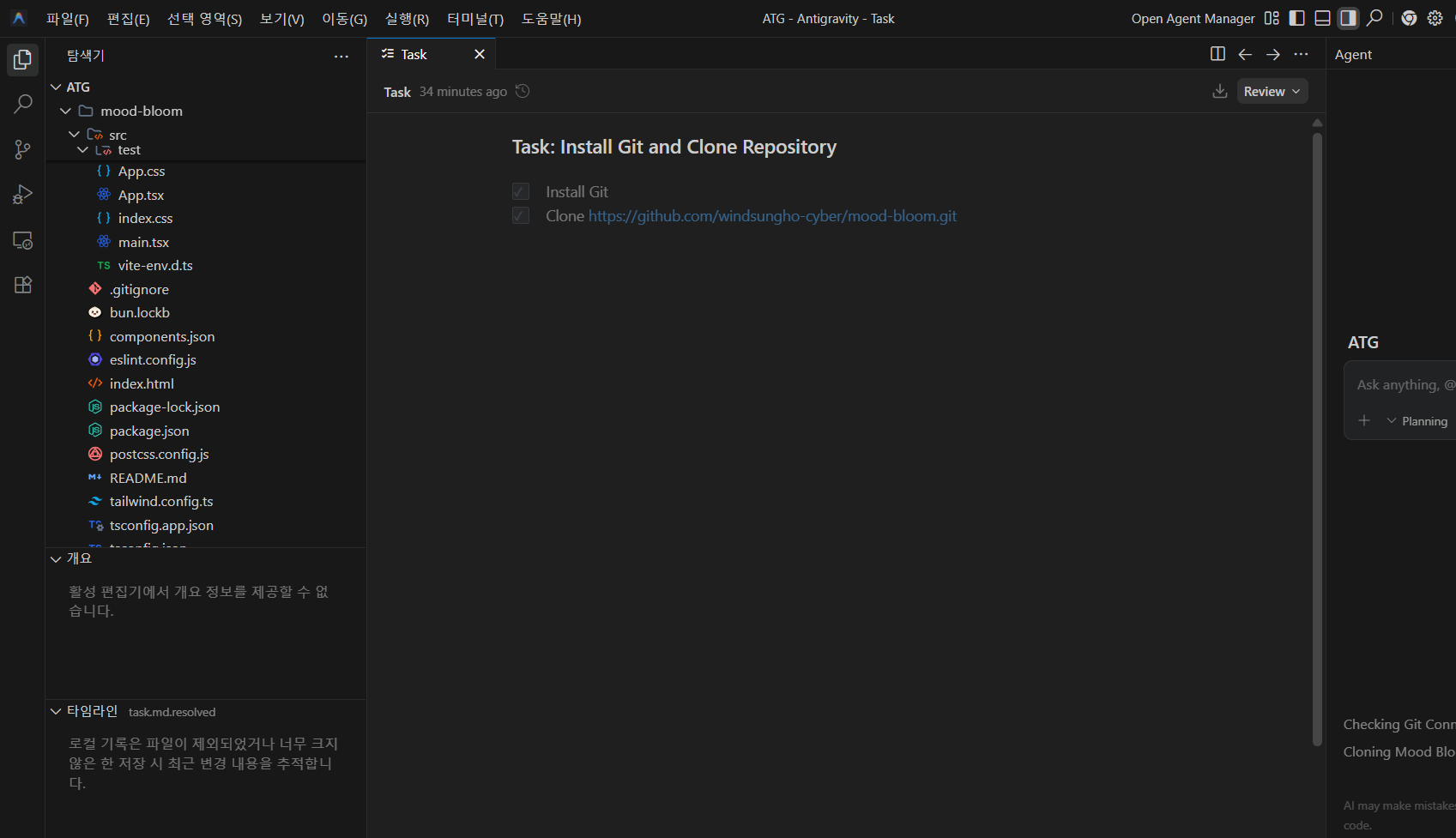Screen dimensions: 1456x838
Task: Click the download icon next to Review
Action: point(1220,91)
